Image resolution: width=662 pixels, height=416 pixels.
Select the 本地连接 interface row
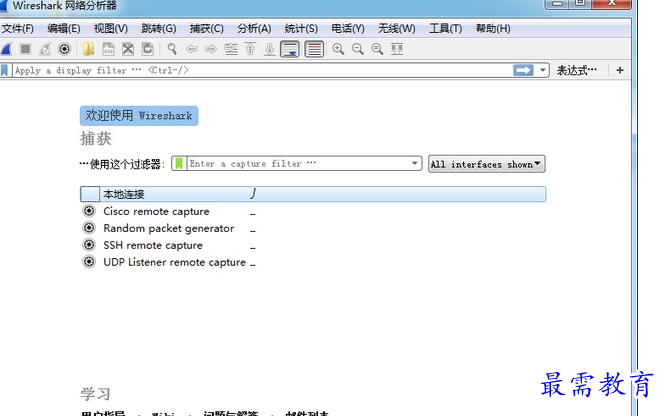(313, 194)
